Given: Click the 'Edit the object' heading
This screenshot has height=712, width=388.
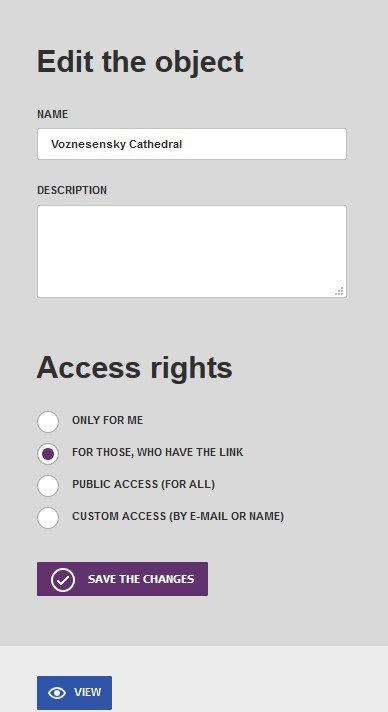Looking at the screenshot, I should click(140, 62).
